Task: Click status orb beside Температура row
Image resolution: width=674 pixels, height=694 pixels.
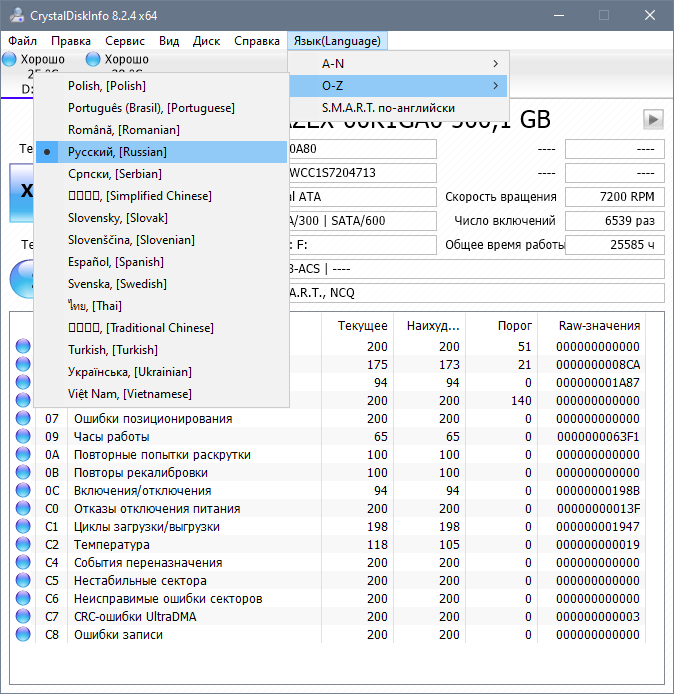Action: point(23,545)
